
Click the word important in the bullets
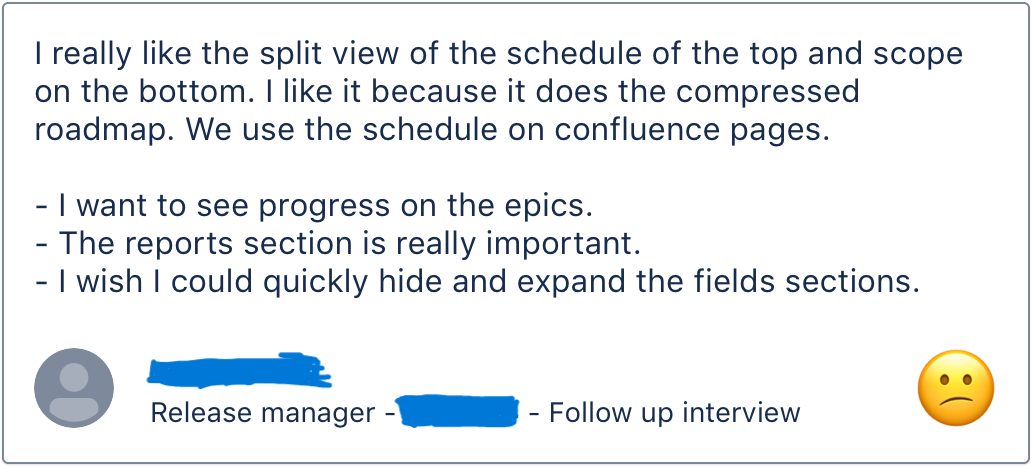click(x=563, y=243)
